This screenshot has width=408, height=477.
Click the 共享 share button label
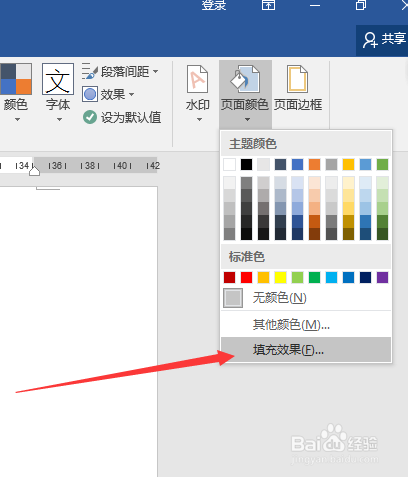point(394,39)
